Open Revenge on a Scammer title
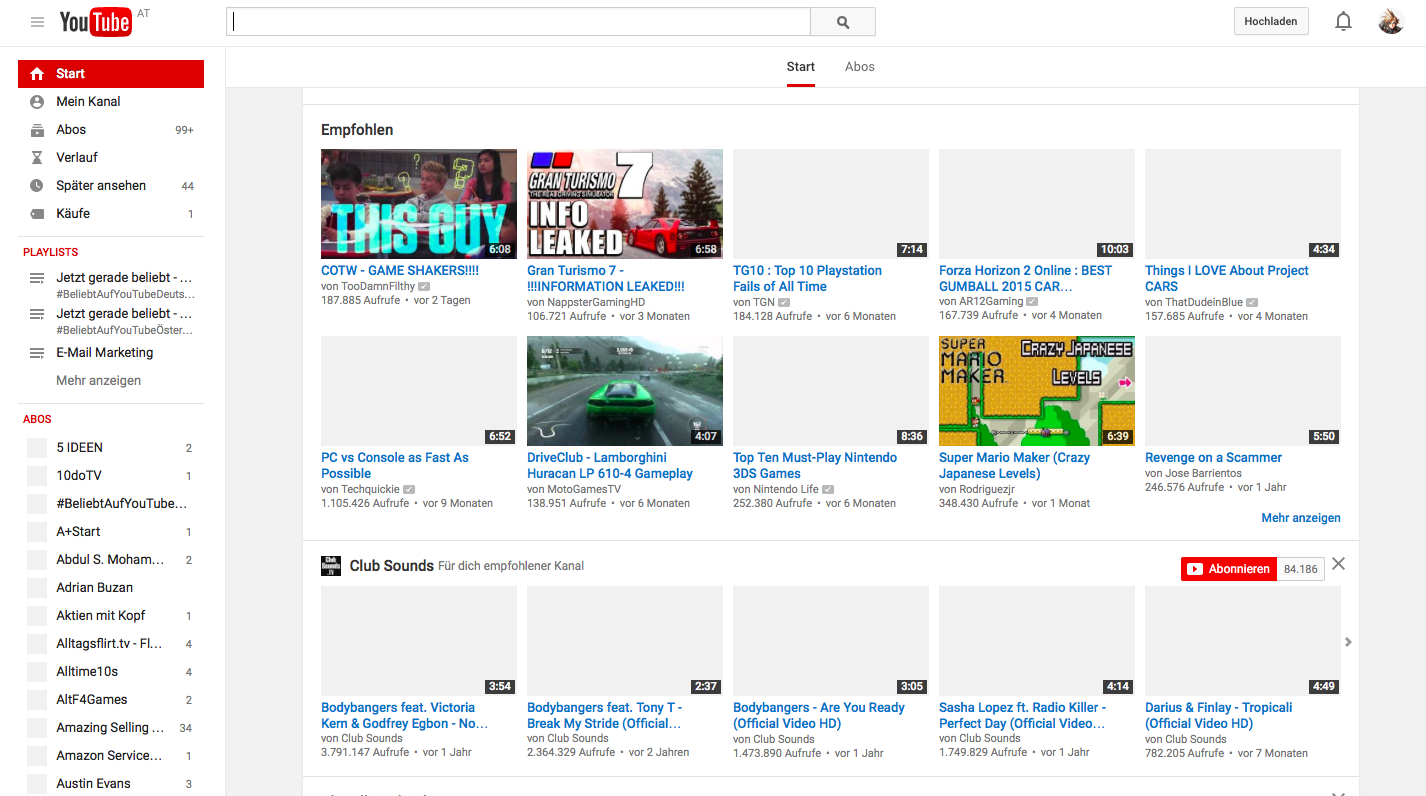 point(1213,458)
